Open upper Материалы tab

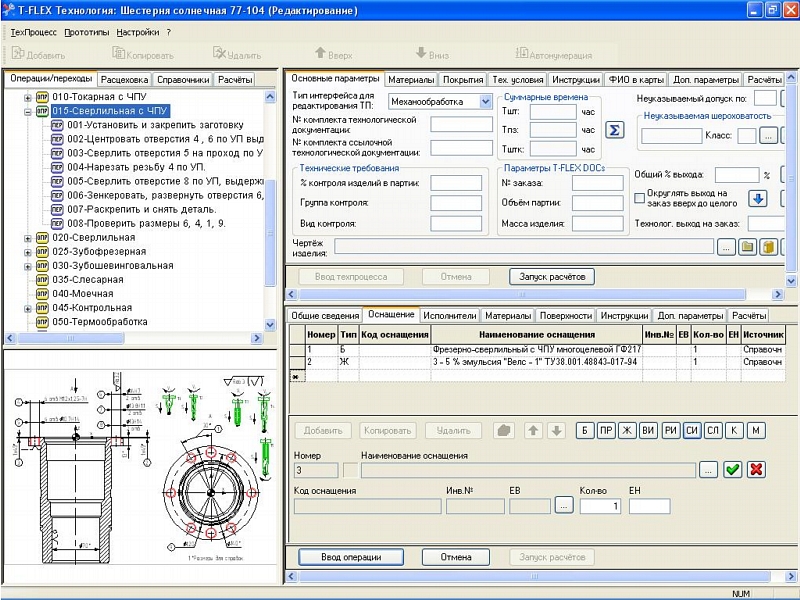pos(411,80)
